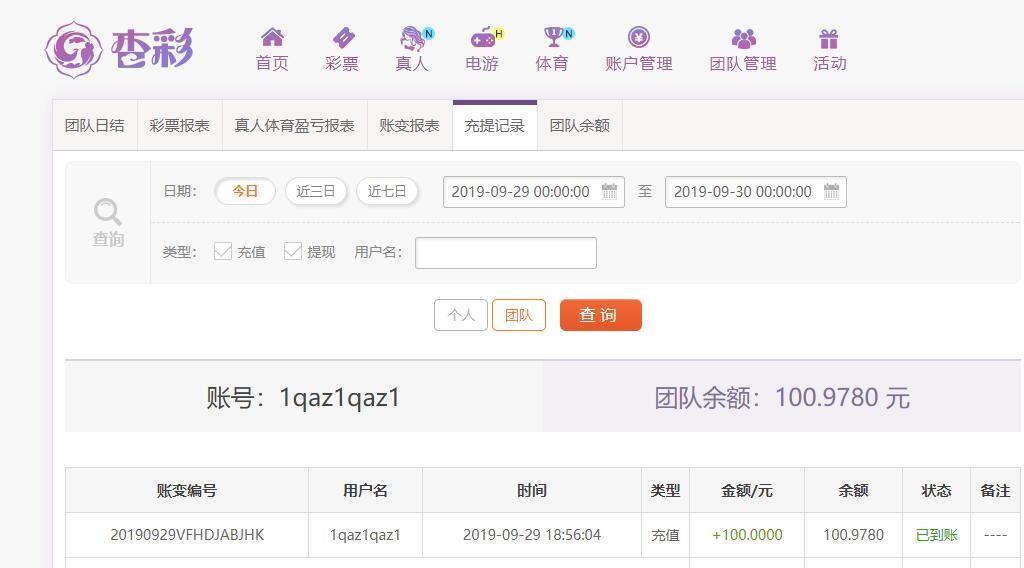Open the 电游 gamepad icon
The image size is (1024, 568).
485,39
